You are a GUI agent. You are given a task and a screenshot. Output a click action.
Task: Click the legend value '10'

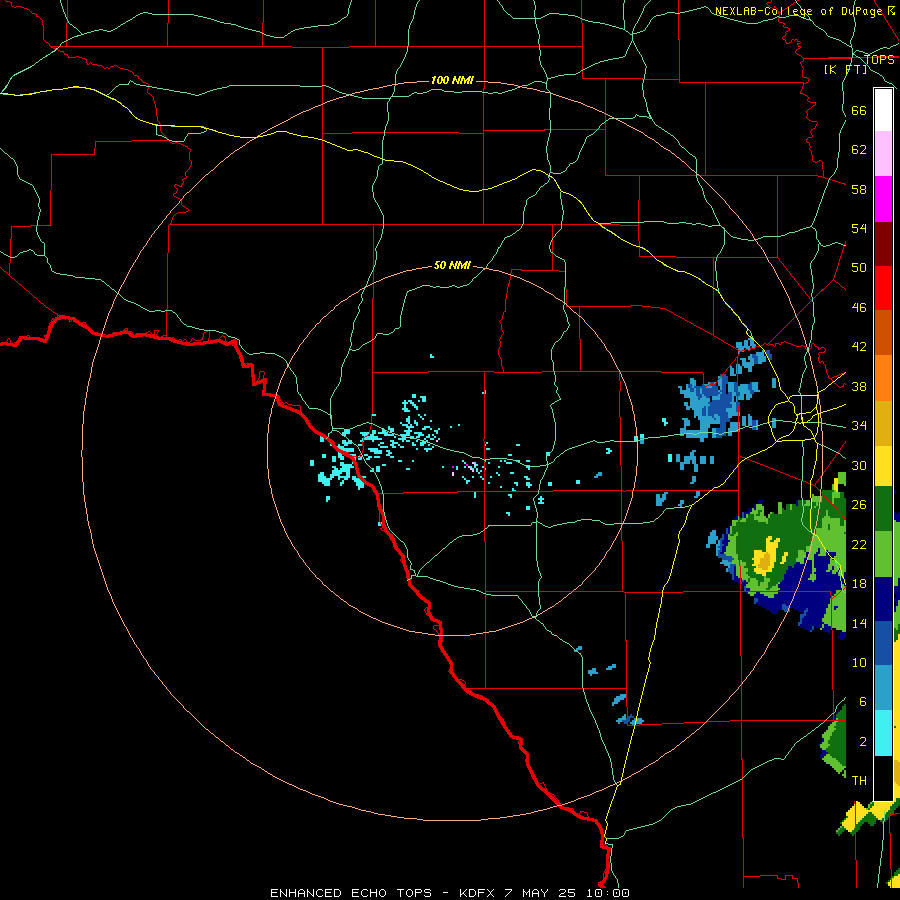point(859,662)
